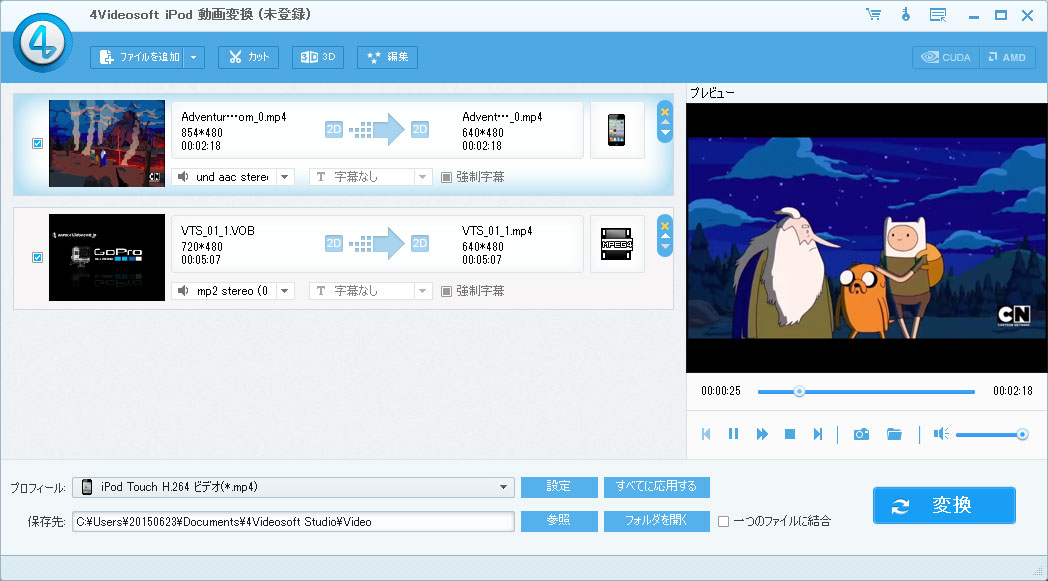
Task: Skip to next file in preview
Action: pyautogui.click(x=817, y=434)
